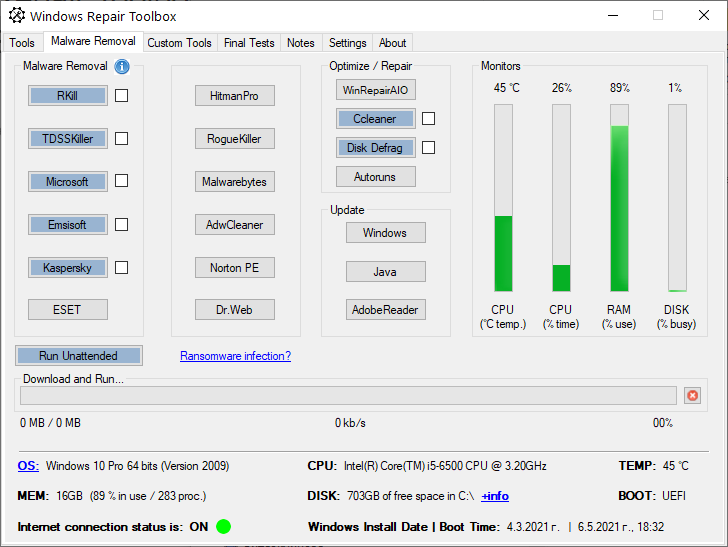
Task: Launch HitmanPro
Action: tap(235, 96)
